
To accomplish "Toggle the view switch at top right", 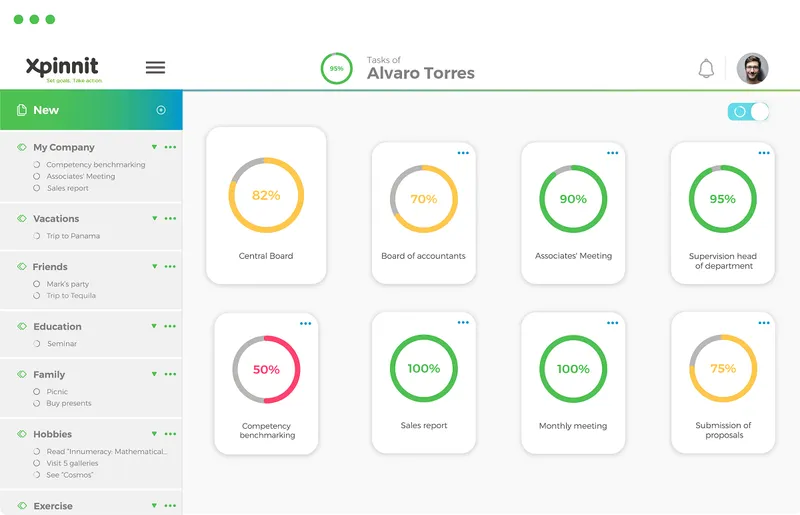I will 748,111.
